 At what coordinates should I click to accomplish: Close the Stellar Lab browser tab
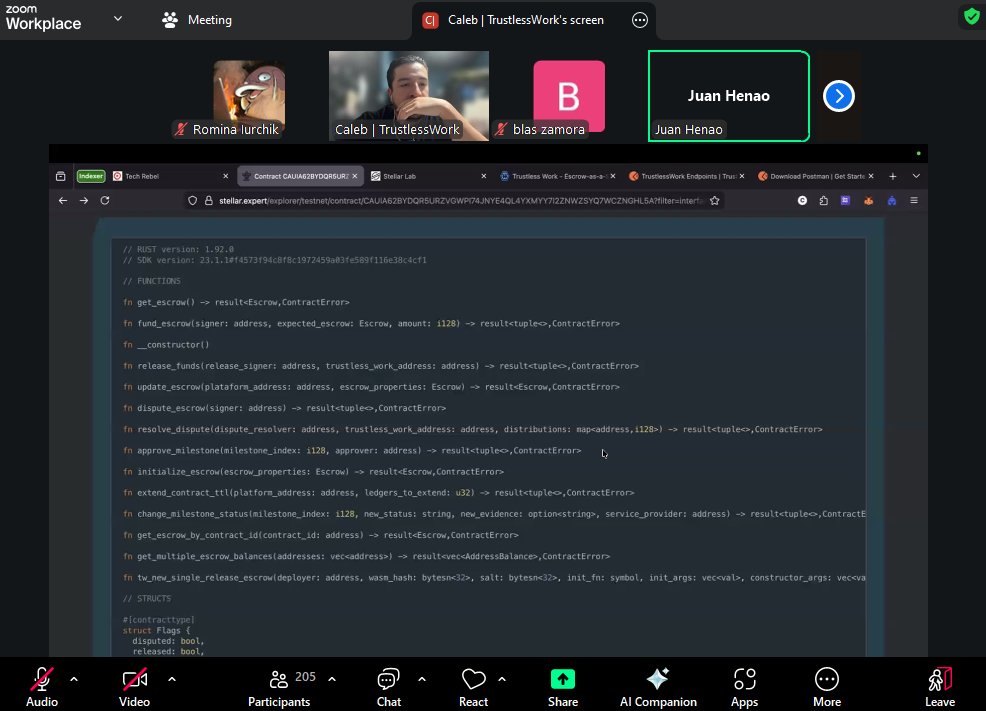pyautogui.click(x=484, y=176)
